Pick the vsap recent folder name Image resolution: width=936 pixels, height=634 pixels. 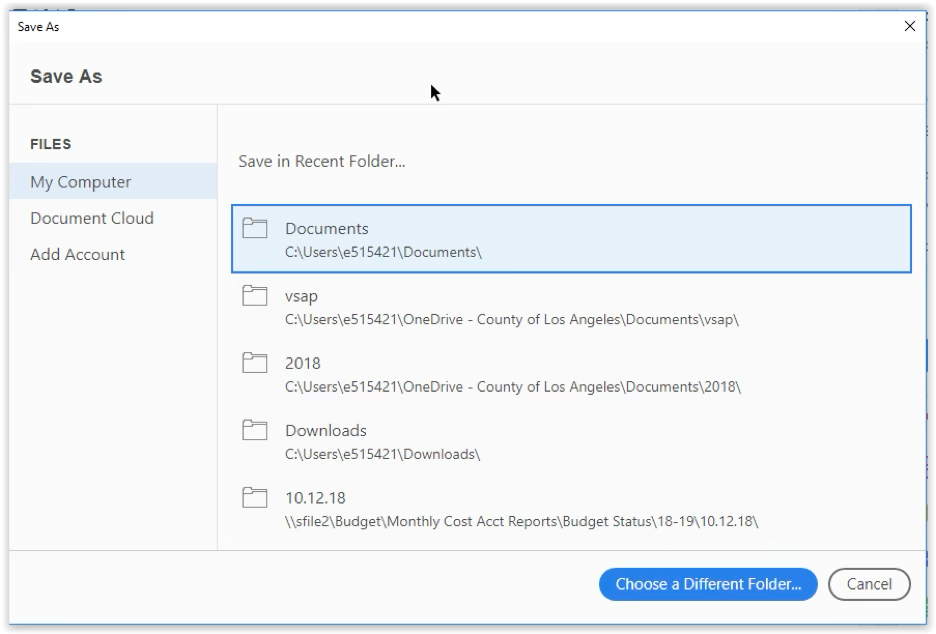click(301, 297)
